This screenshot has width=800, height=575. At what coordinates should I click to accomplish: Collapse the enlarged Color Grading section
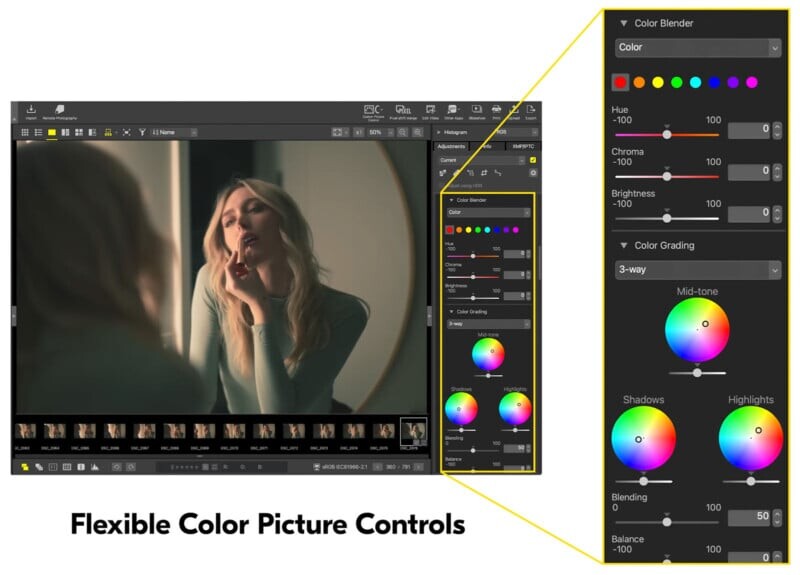[x=624, y=245]
